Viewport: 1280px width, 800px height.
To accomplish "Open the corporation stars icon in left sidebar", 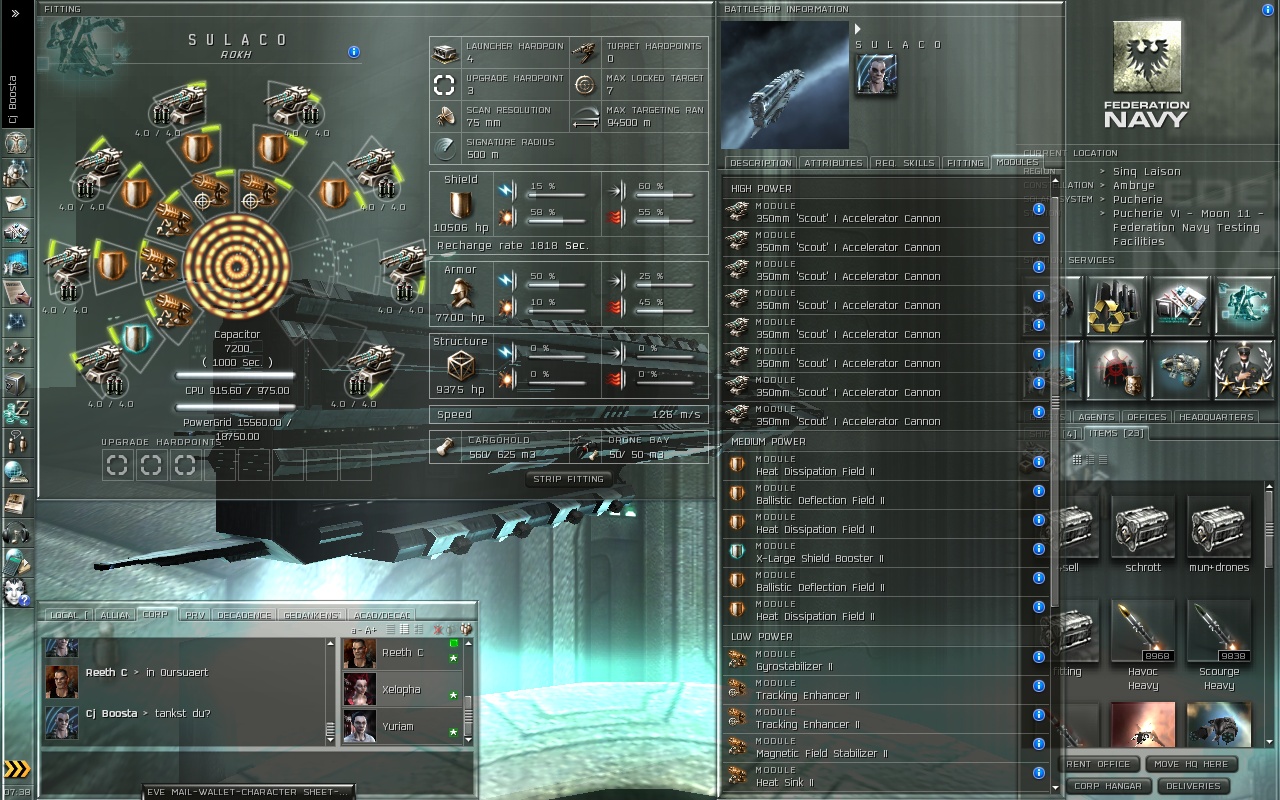I will 16,352.
